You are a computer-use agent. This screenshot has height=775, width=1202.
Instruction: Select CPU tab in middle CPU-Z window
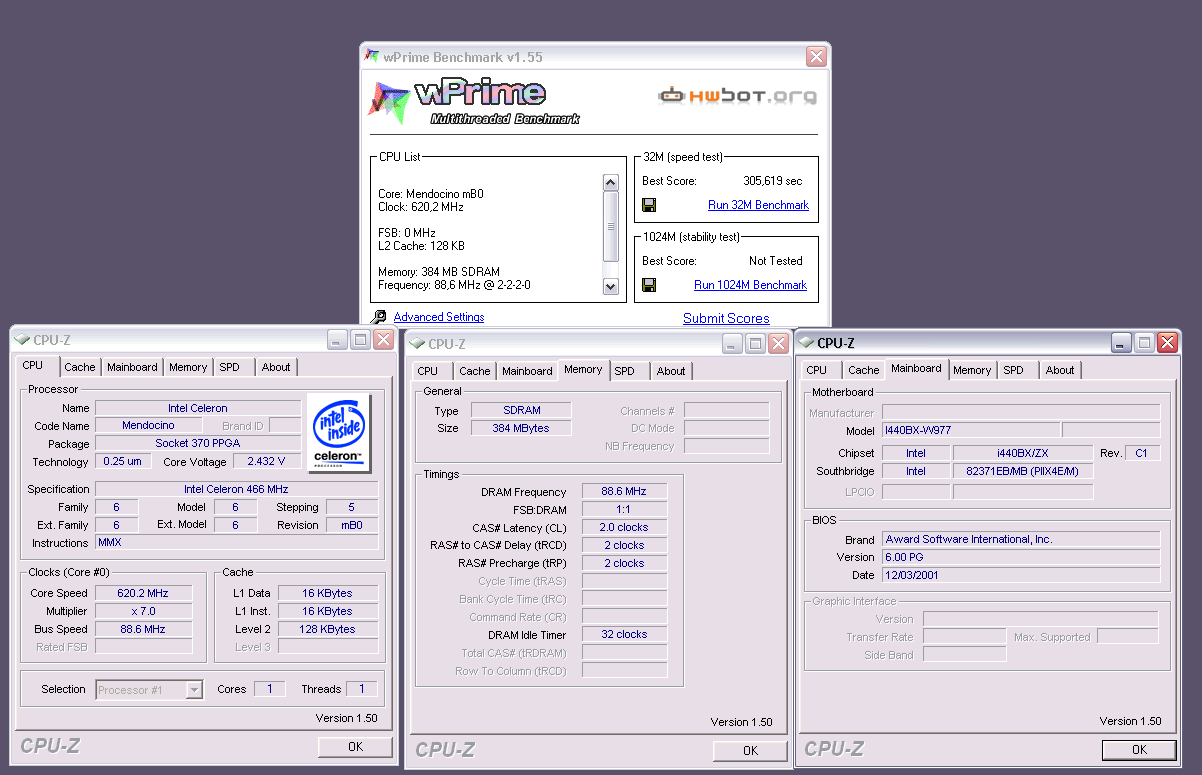(428, 371)
